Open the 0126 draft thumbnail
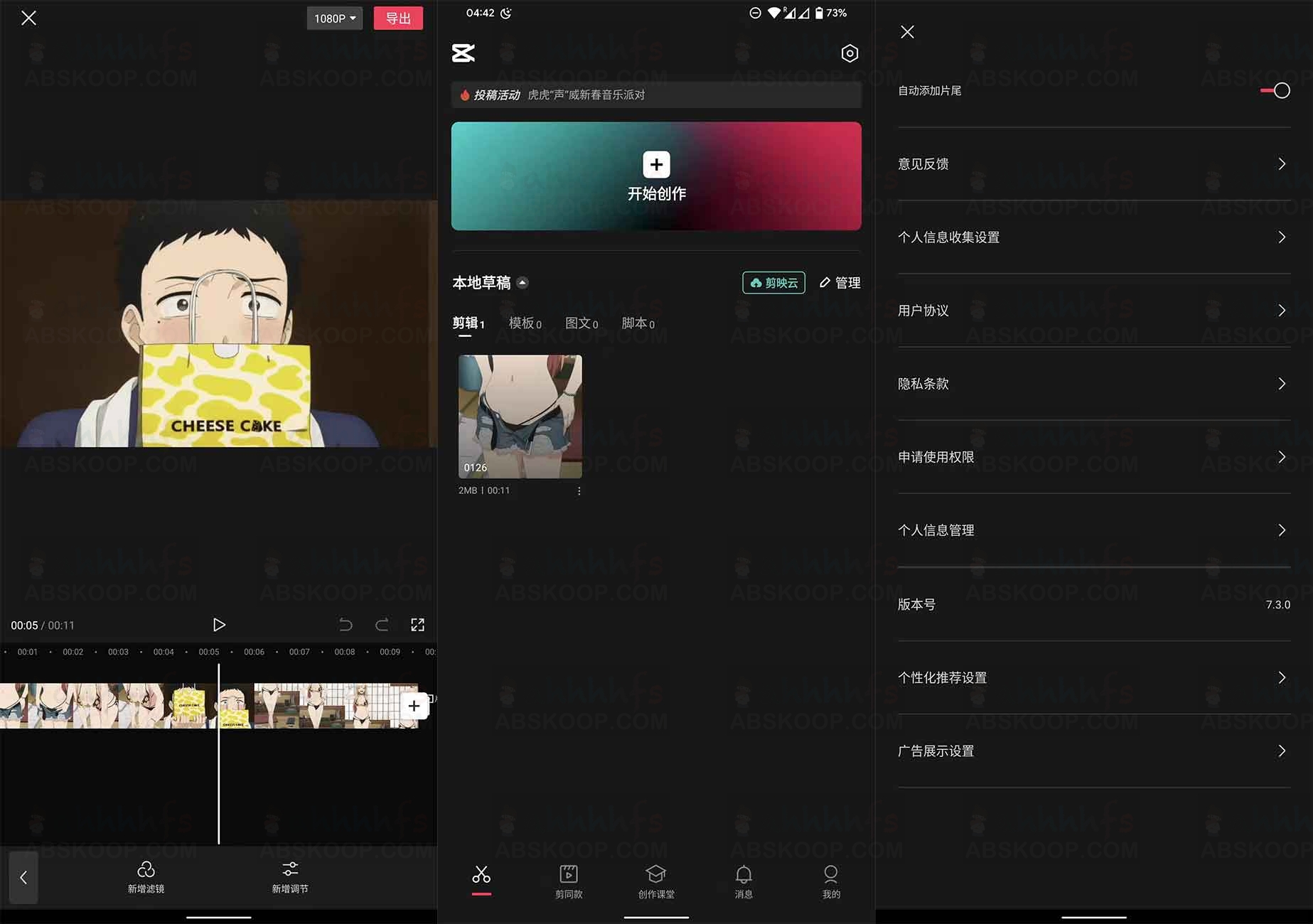The height and width of the screenshot is (924, 1313). click(520, 417)
